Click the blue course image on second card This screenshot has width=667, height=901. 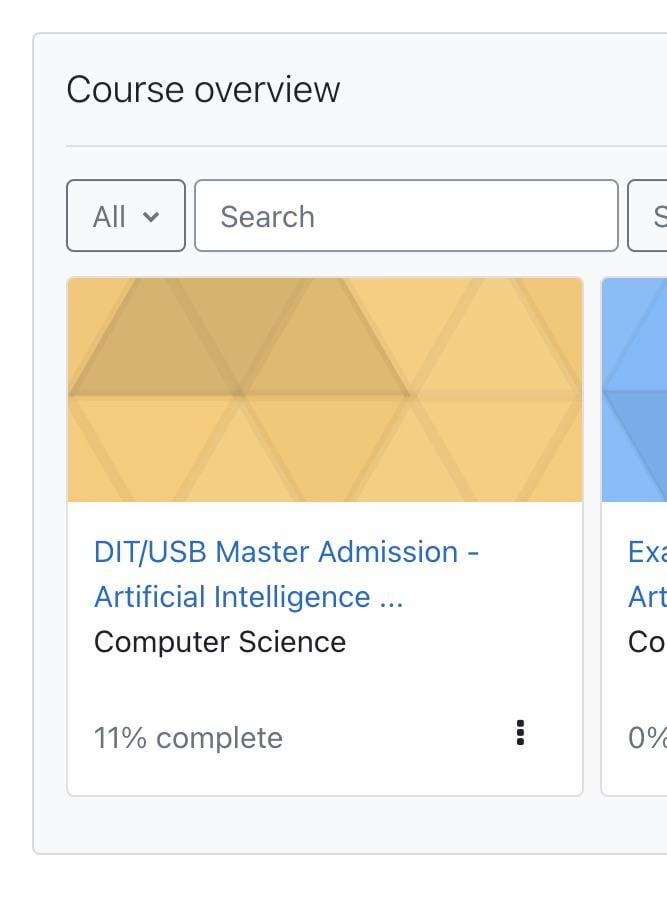tap(634, 390)
